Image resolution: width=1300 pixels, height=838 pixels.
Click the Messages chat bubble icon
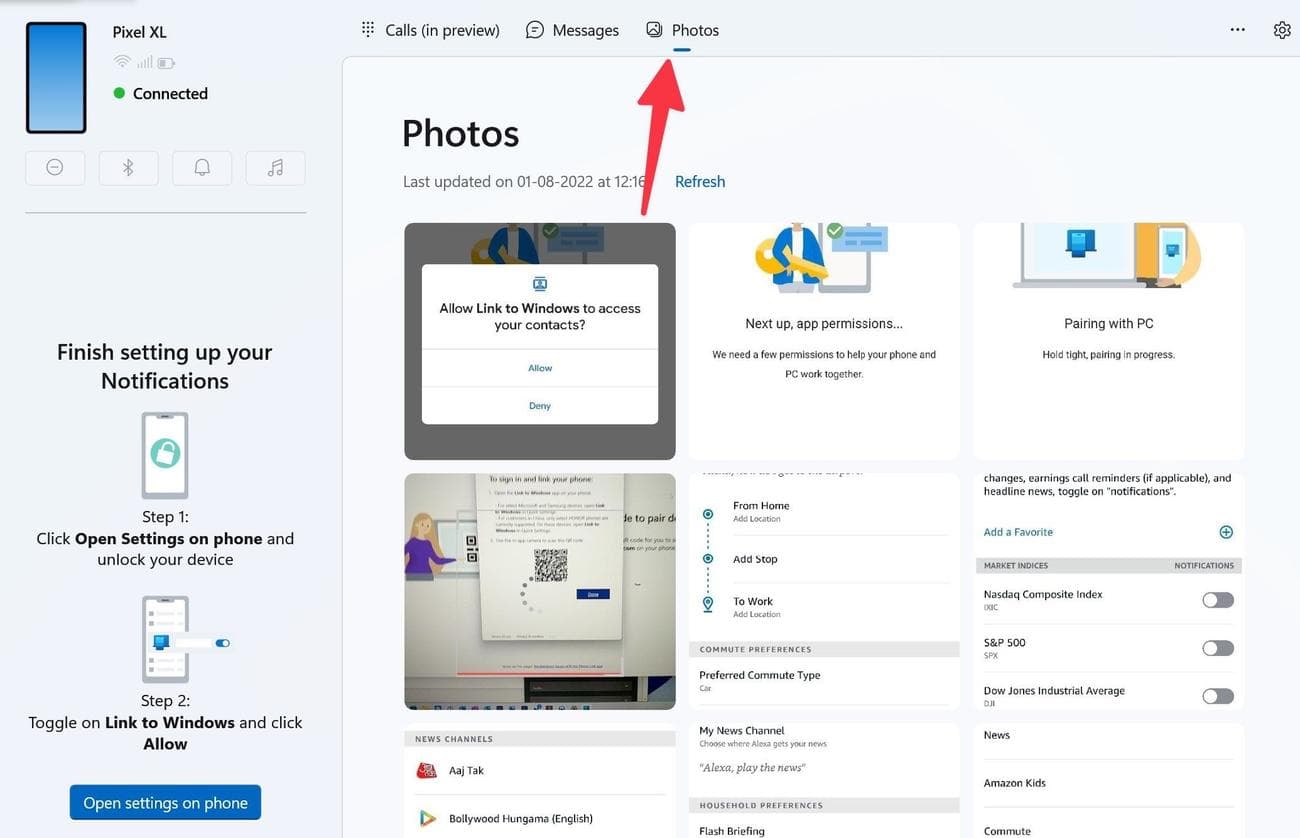tap(534, 29)
